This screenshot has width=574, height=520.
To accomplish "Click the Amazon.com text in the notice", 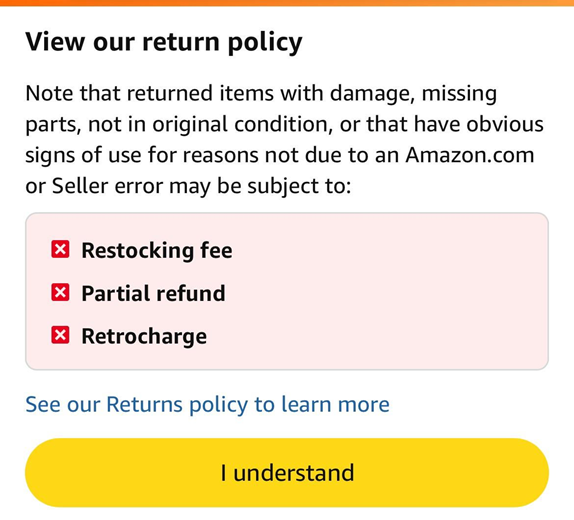I will [470, 155].
